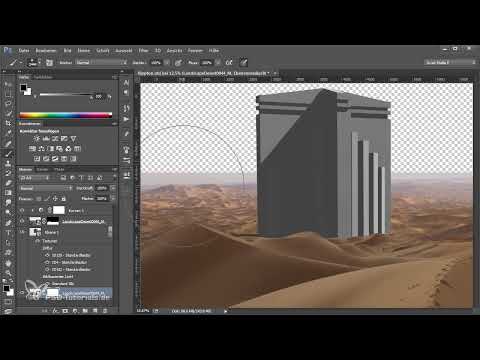Switch to the Pfade tab

tap(59, 170)
